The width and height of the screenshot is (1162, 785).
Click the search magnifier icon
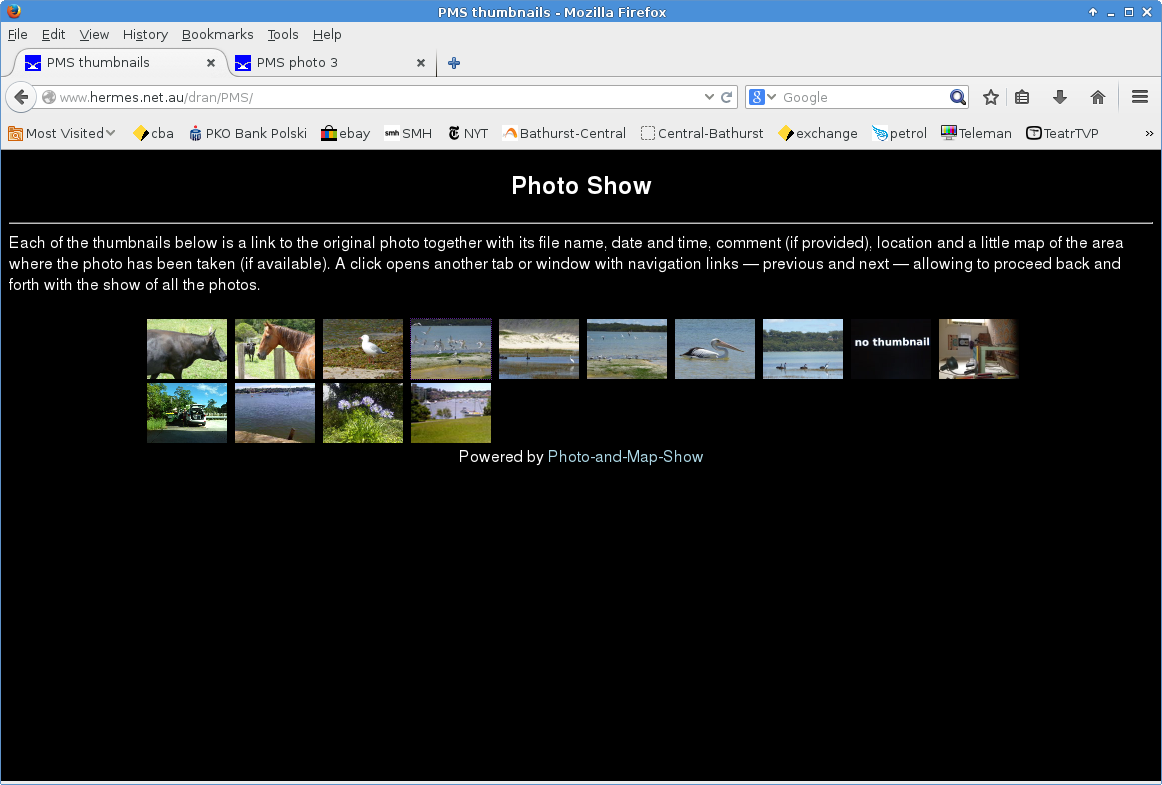click(957, 97)
